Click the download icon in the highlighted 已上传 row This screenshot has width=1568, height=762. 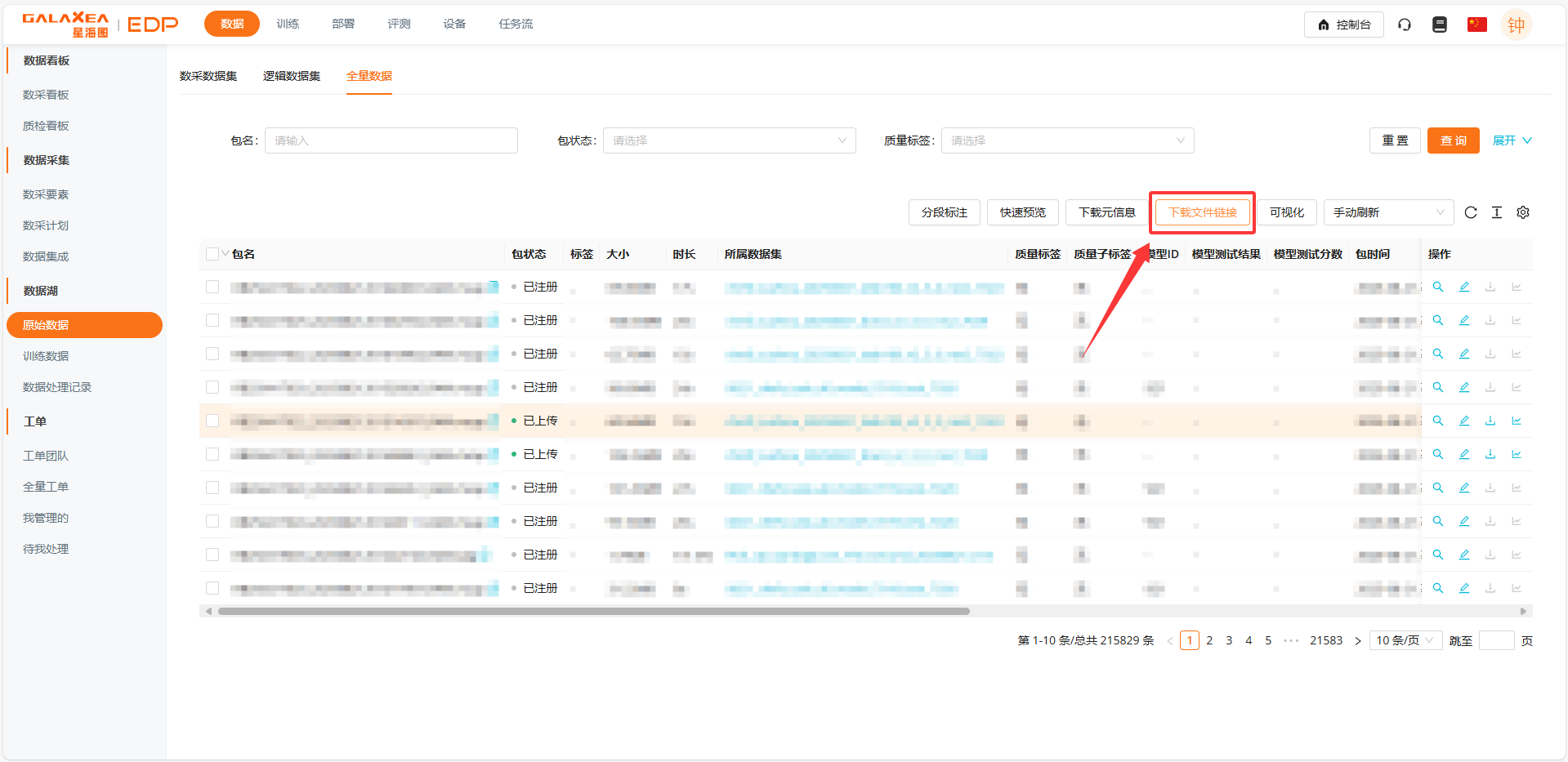(x=1490, y=421)
